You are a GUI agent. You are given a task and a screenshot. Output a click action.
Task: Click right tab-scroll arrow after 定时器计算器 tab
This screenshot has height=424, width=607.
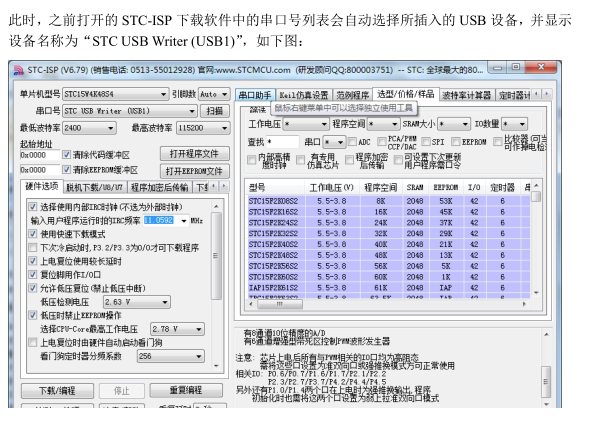547,93
